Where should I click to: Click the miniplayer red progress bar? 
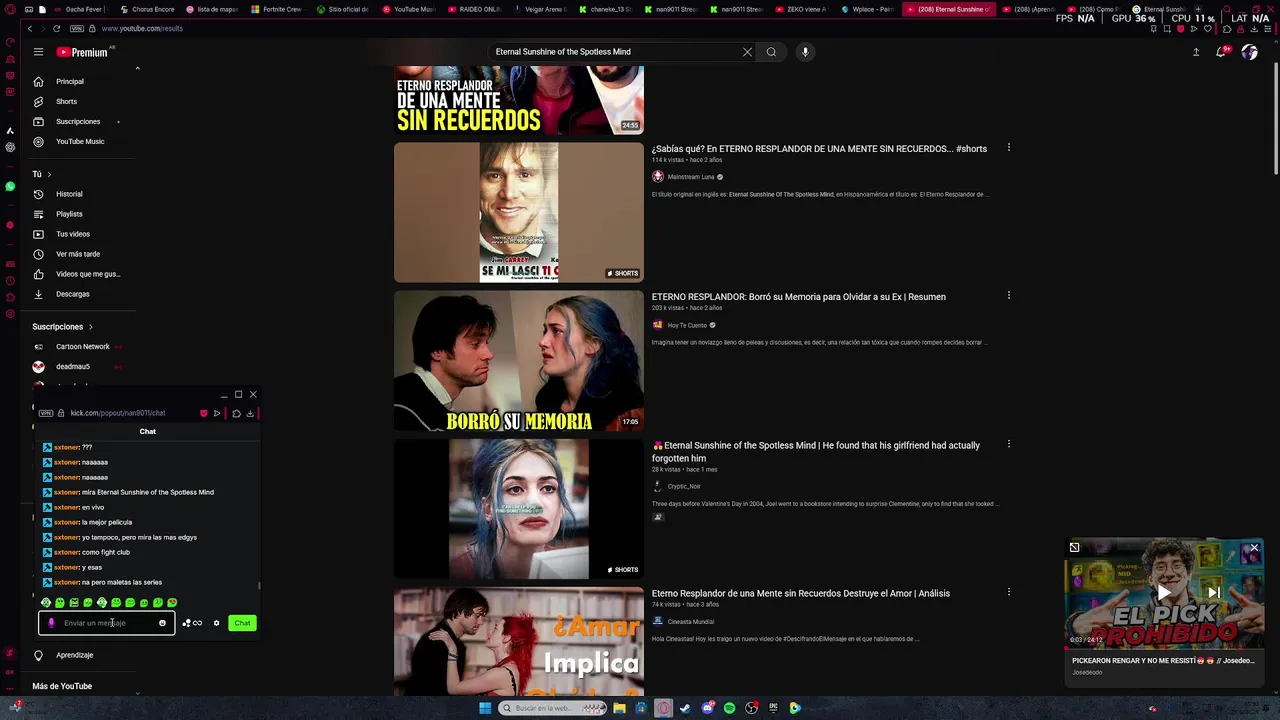pyautogui.click(x=1164, y=649)
